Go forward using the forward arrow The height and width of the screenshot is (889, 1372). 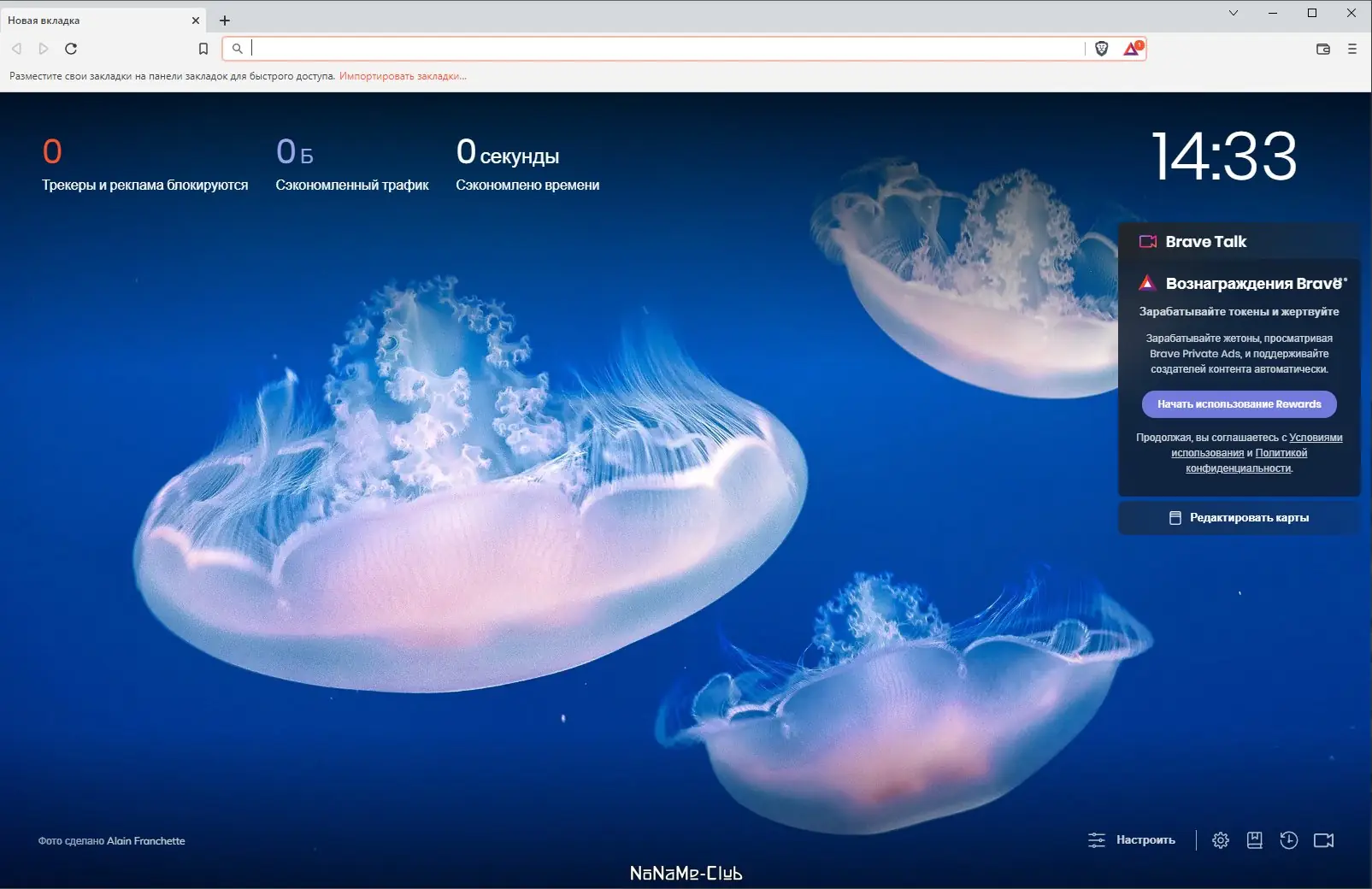(x=44, y=49)
